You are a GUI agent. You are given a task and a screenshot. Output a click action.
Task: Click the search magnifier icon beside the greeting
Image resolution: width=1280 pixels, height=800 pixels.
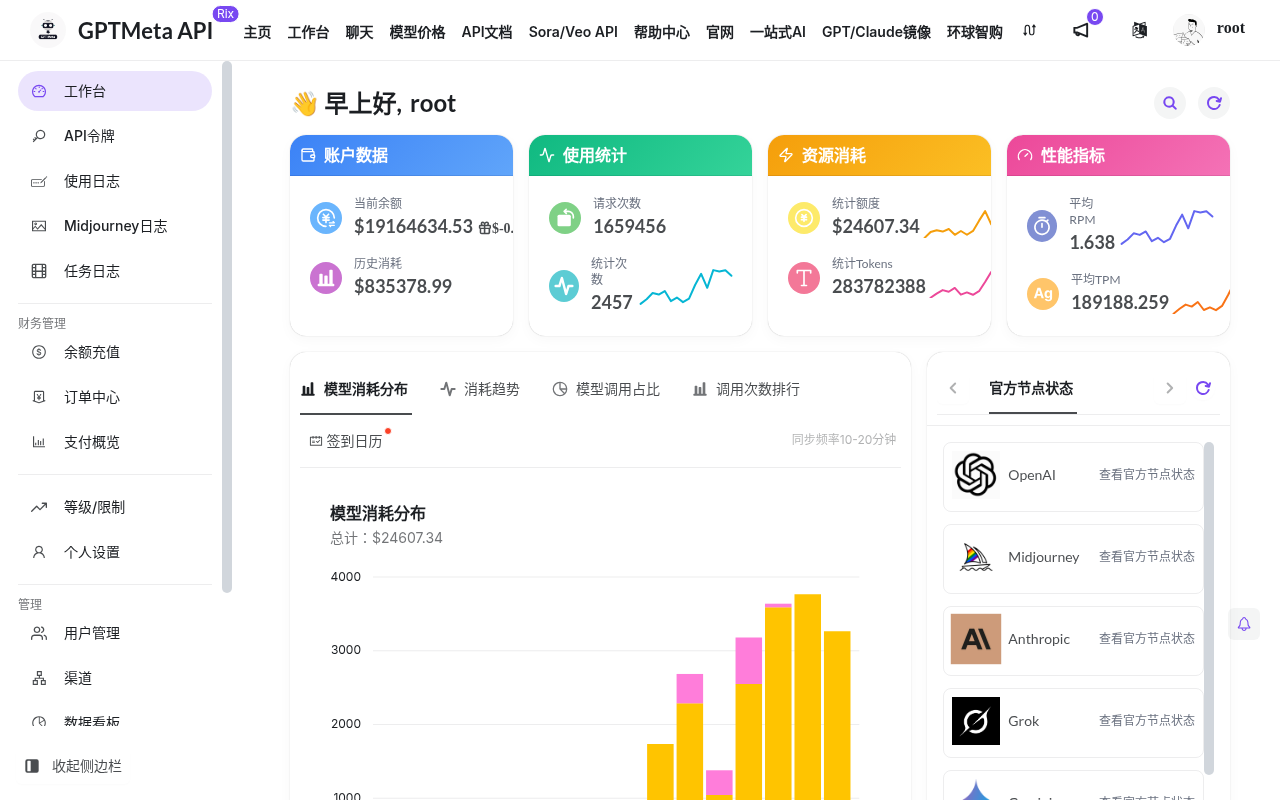tap(1170, 103)
